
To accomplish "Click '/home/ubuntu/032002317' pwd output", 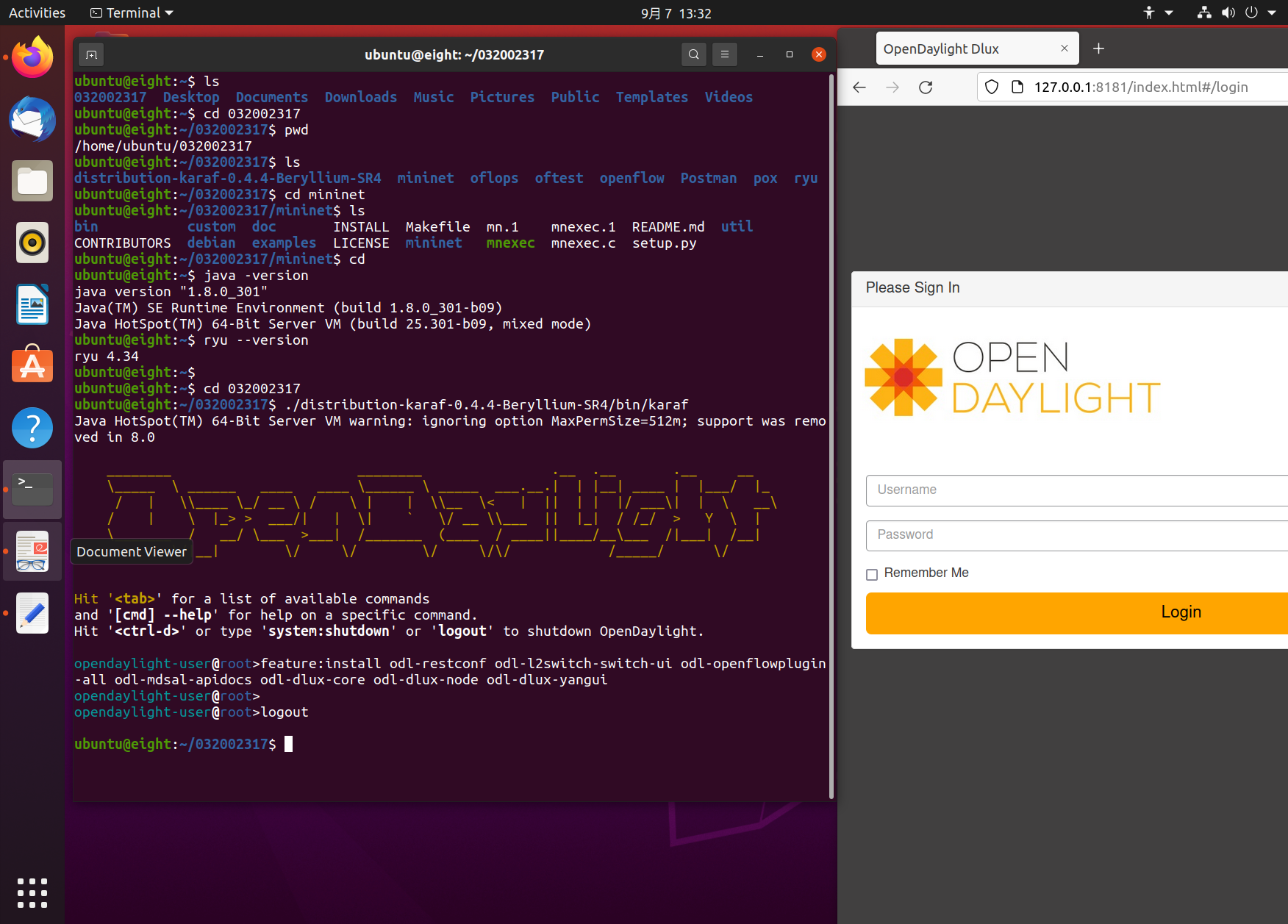I will (163, 146).
